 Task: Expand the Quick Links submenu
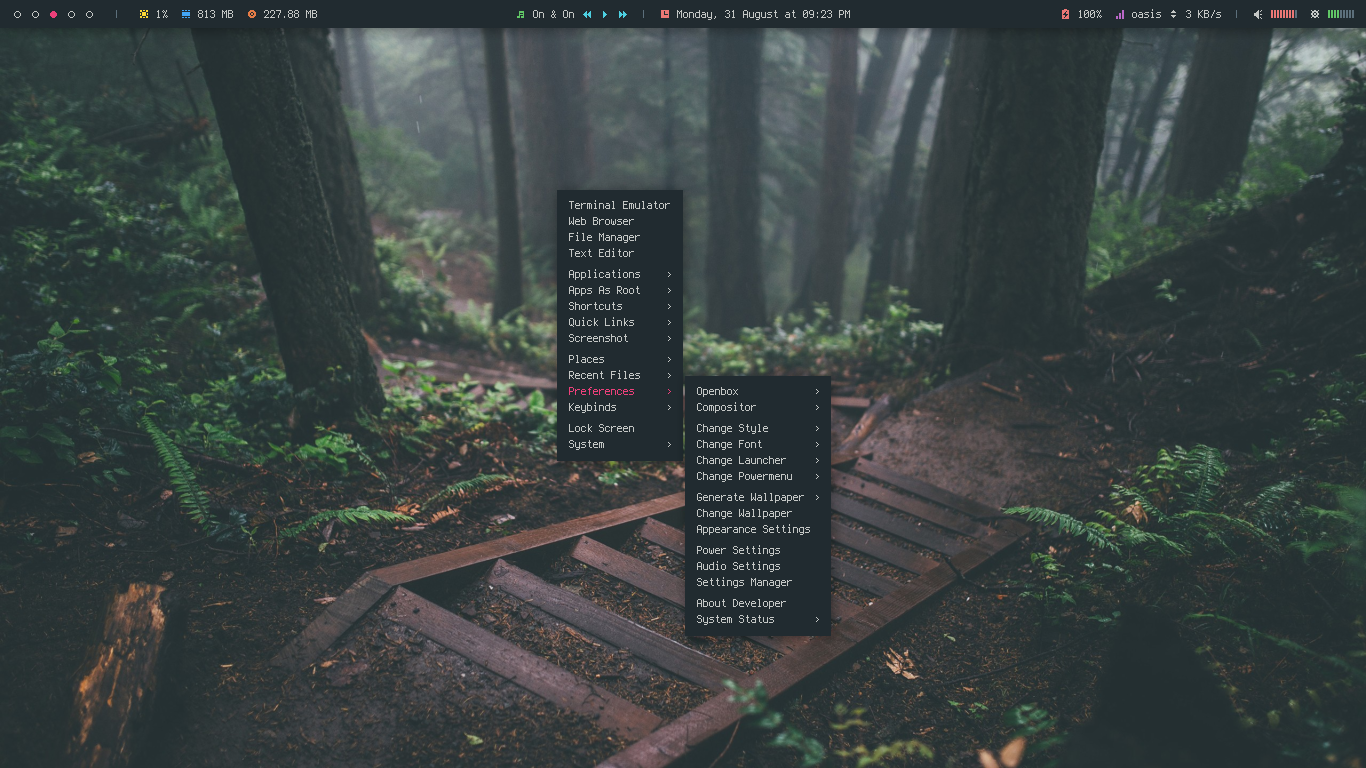point(620,322)
